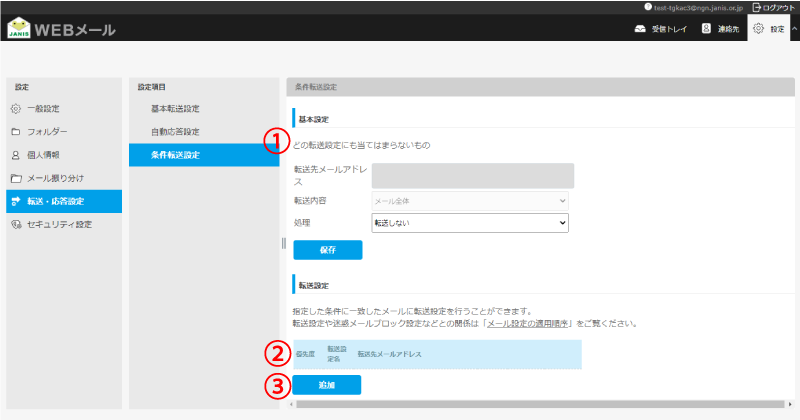The image size is (800, 420).
Task: Expand the 処理 dropdown showing 転送しない
Action: pos(469,224)
